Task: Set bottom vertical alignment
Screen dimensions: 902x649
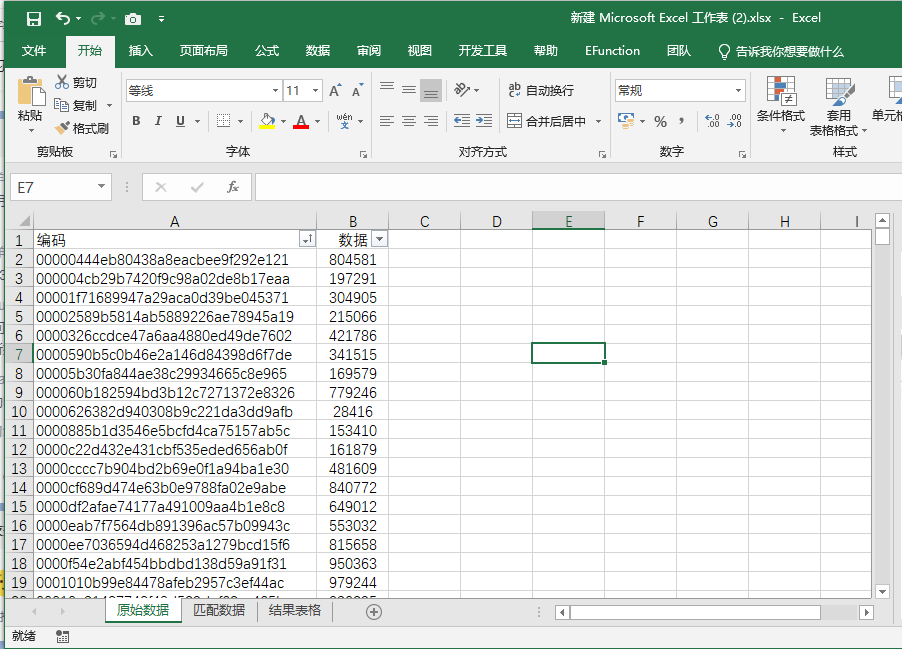Action: [431, 90]
